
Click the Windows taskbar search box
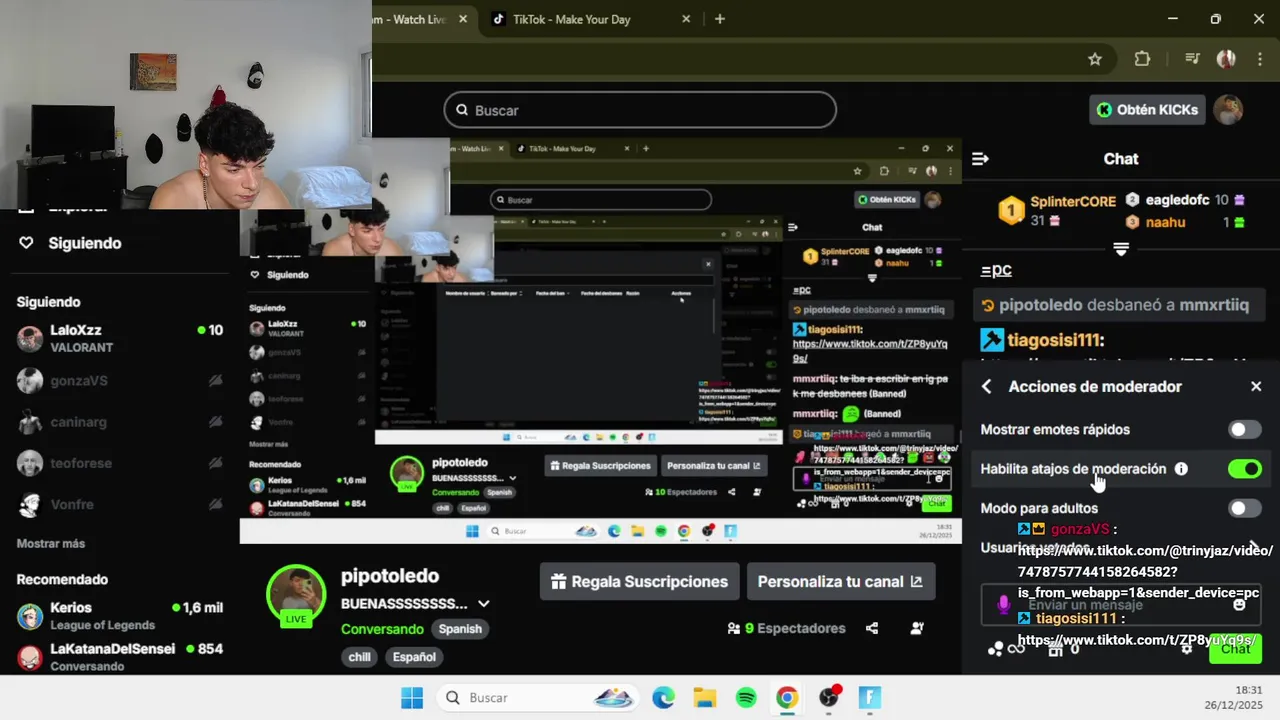tap(538, 698)
